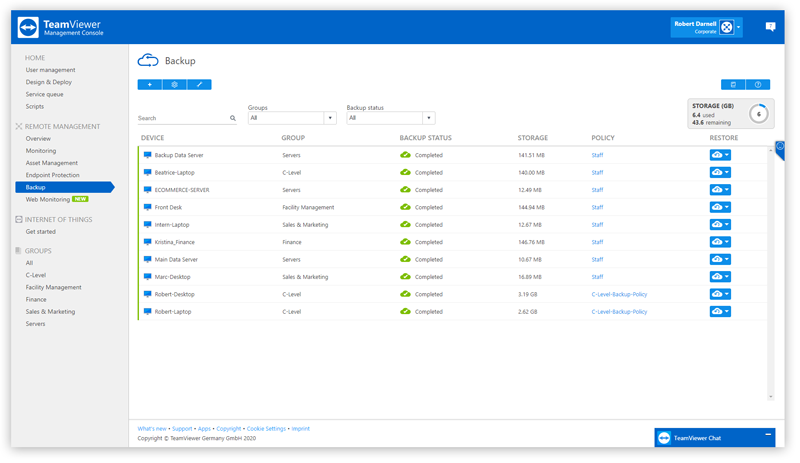Click the plus add button
Screen dimensions: 800x463
149,85
